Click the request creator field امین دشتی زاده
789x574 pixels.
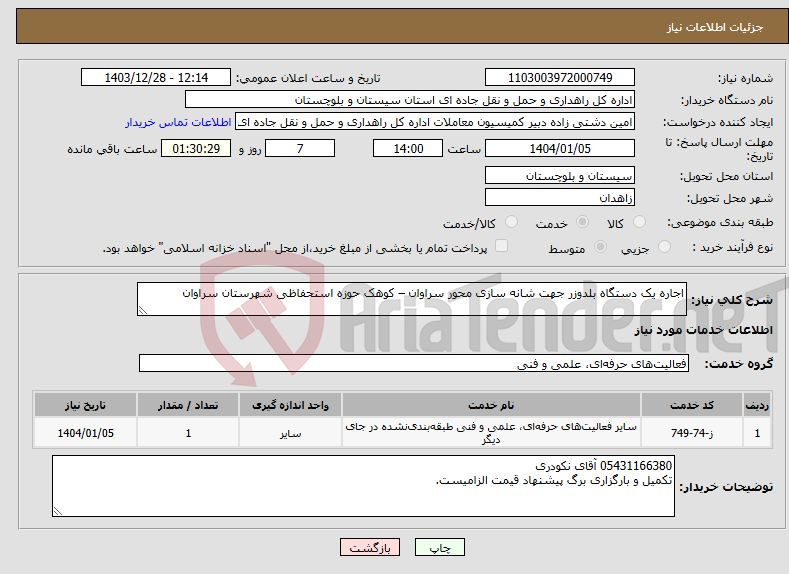(435, 122)
